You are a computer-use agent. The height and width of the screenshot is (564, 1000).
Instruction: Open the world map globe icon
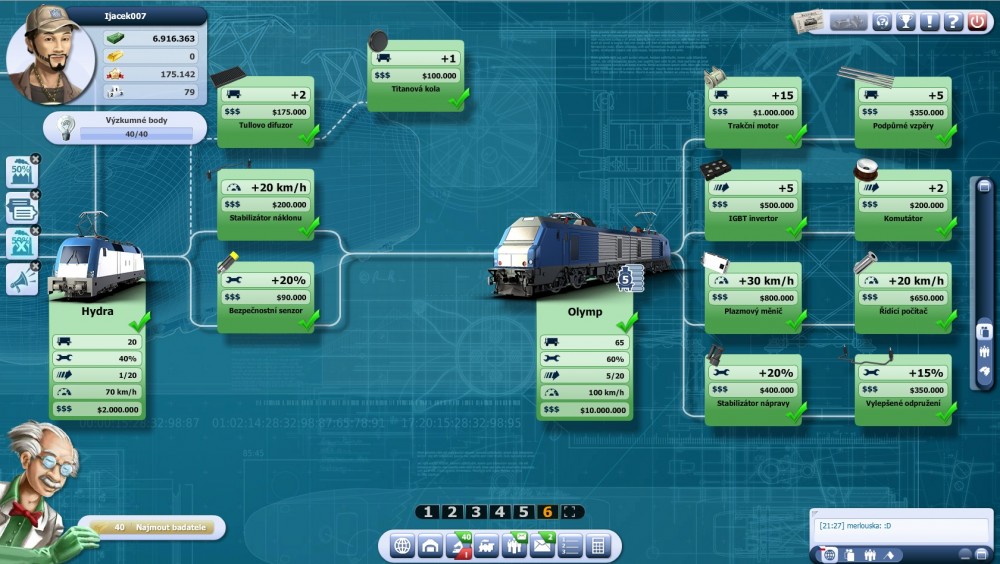[403, 546]
